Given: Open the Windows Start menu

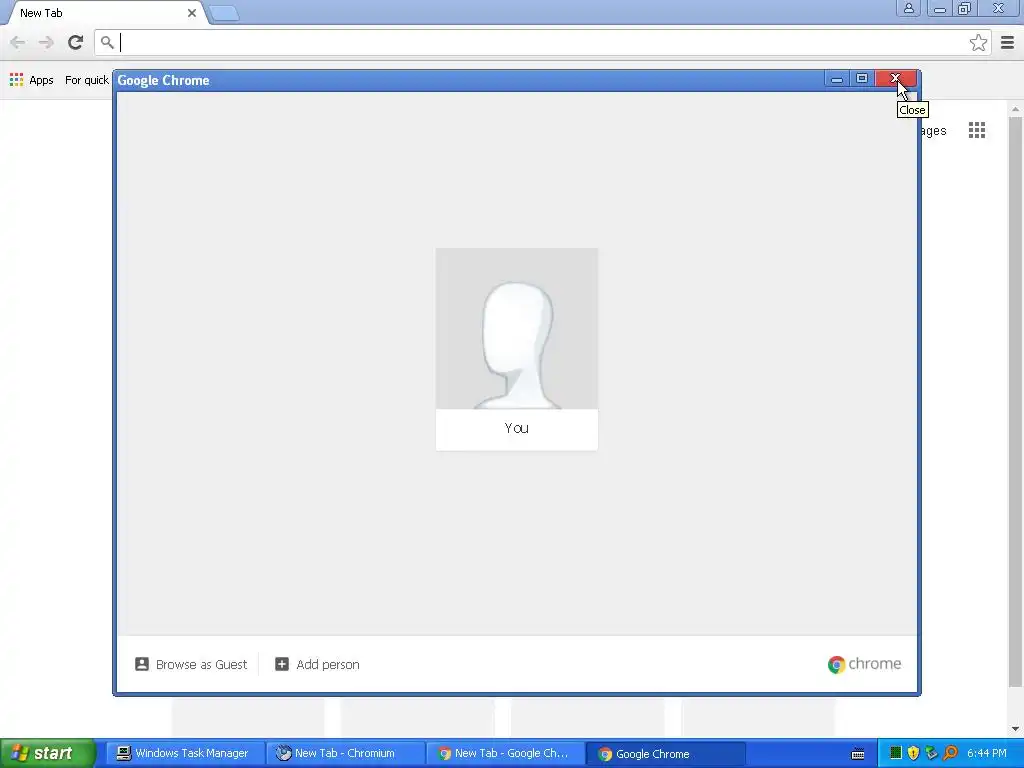Looking at the screenshot, I should pos(48,753).
